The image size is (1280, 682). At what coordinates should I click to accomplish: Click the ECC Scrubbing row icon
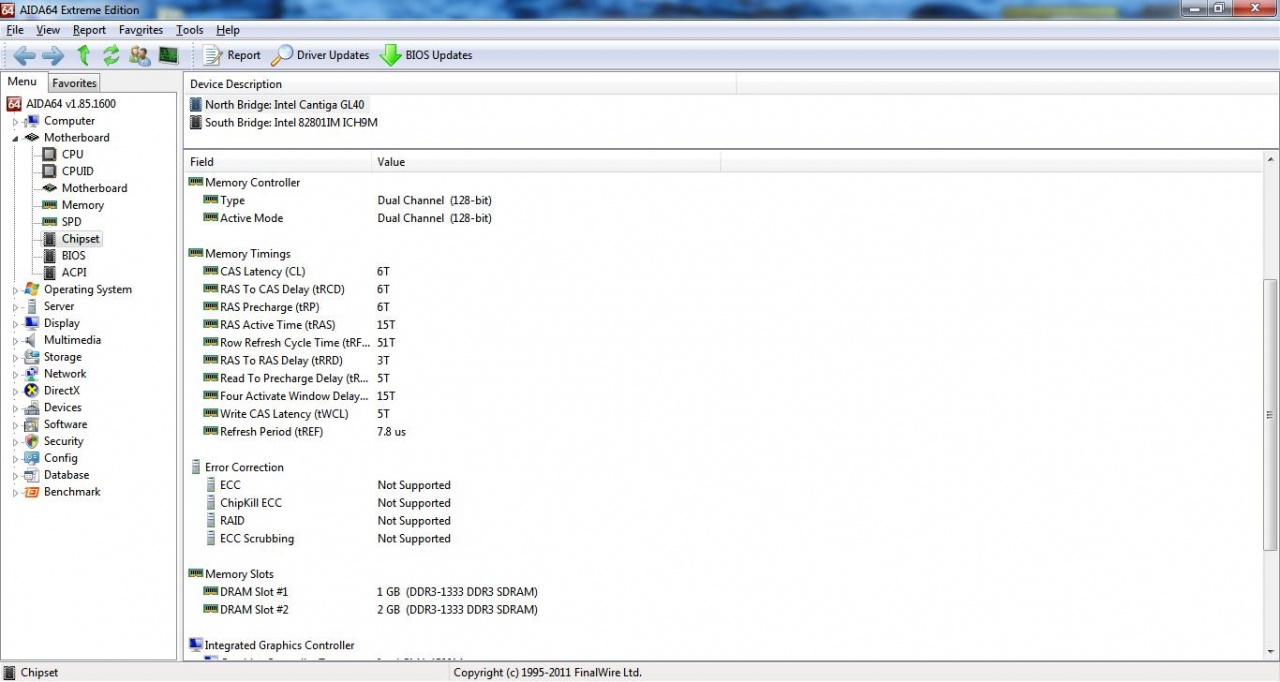(x=211, y=538)
